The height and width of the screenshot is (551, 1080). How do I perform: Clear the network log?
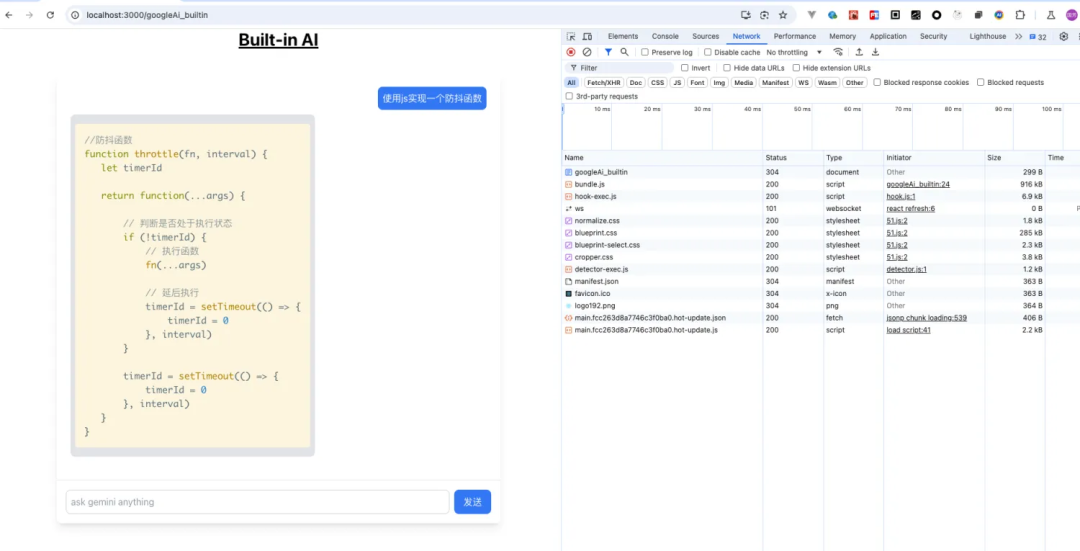pyautogui.click(x=587, y=52)
